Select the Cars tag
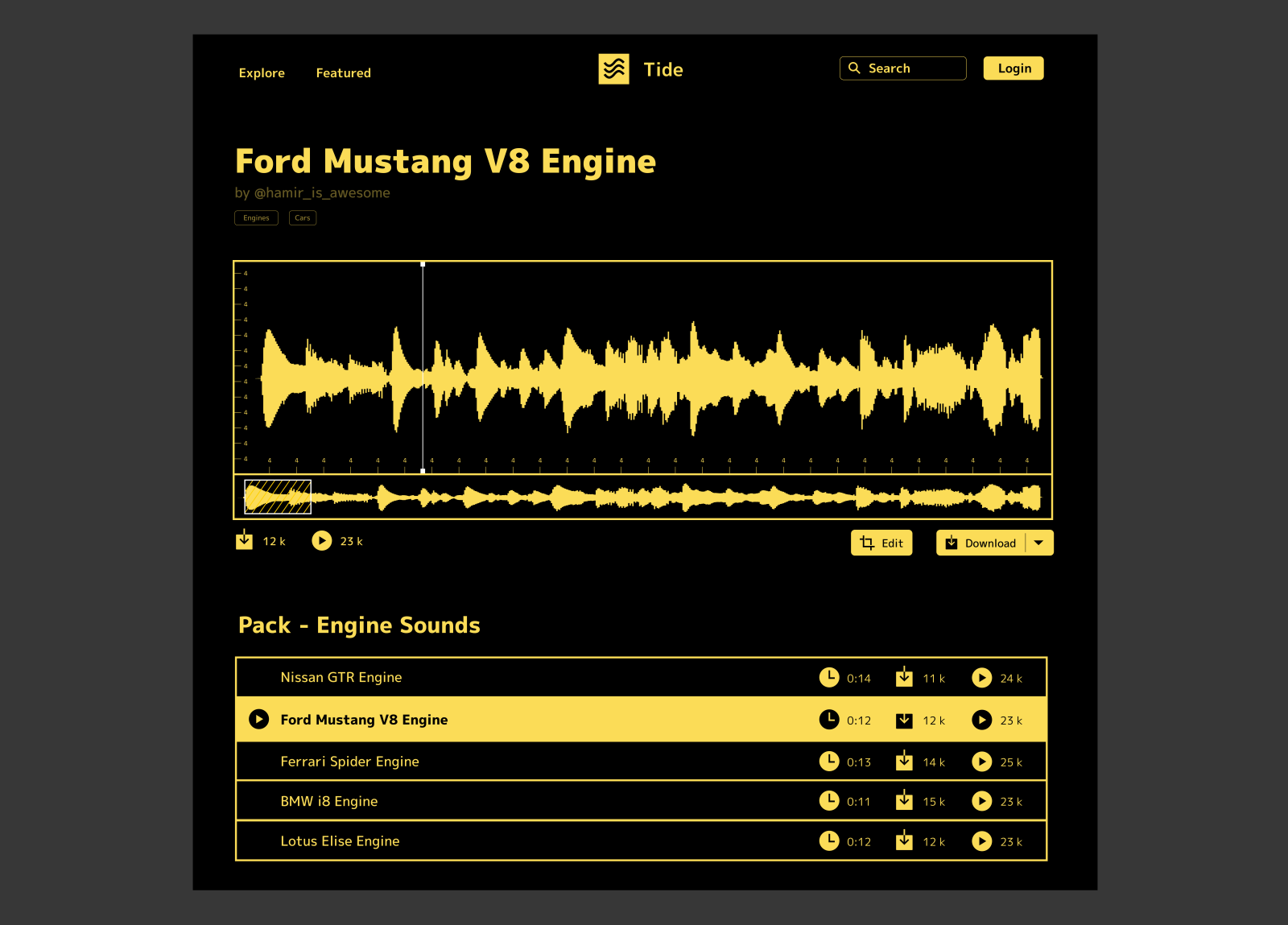This screenshot has height=925, width=1288. pos(303,217)
